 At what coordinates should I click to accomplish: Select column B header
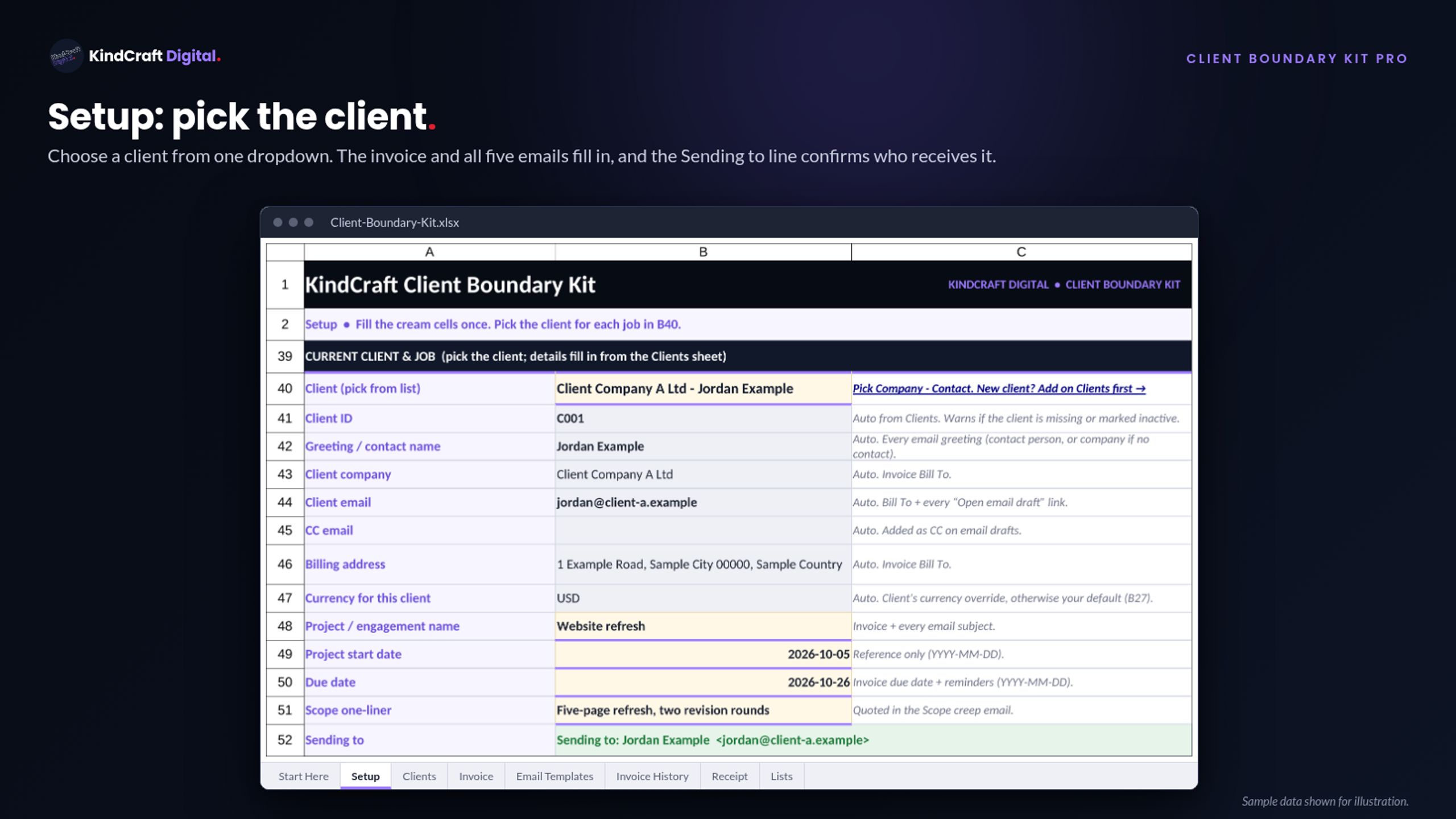pos(703,252)
